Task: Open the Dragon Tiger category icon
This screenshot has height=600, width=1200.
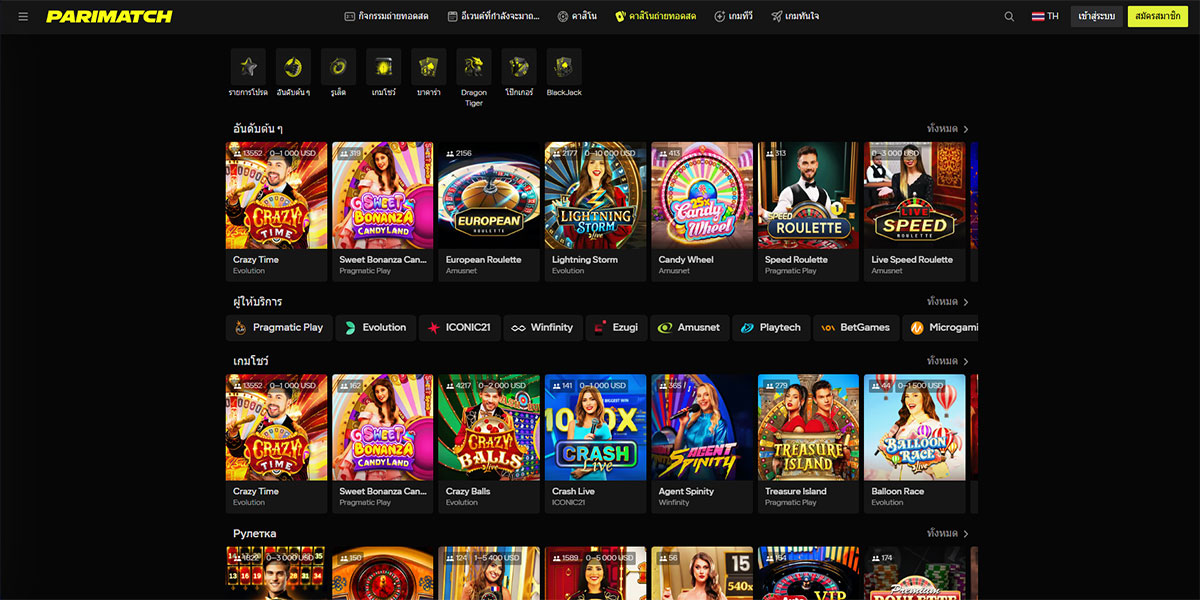Action: 474,67
